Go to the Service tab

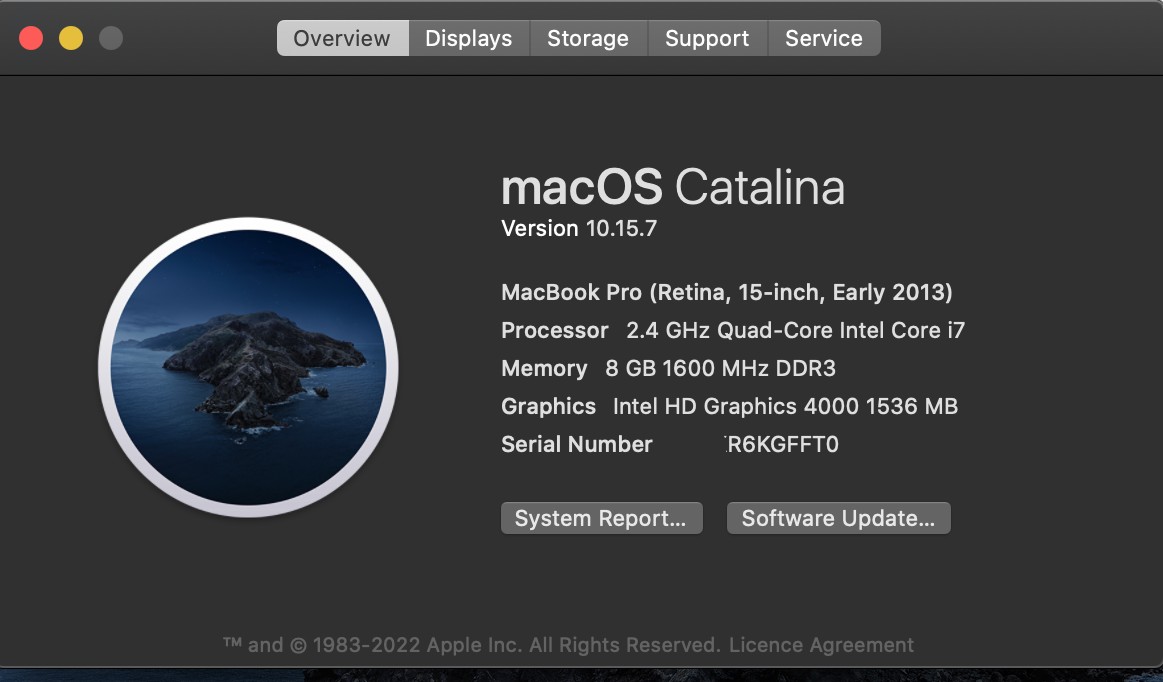pos(824,39)
